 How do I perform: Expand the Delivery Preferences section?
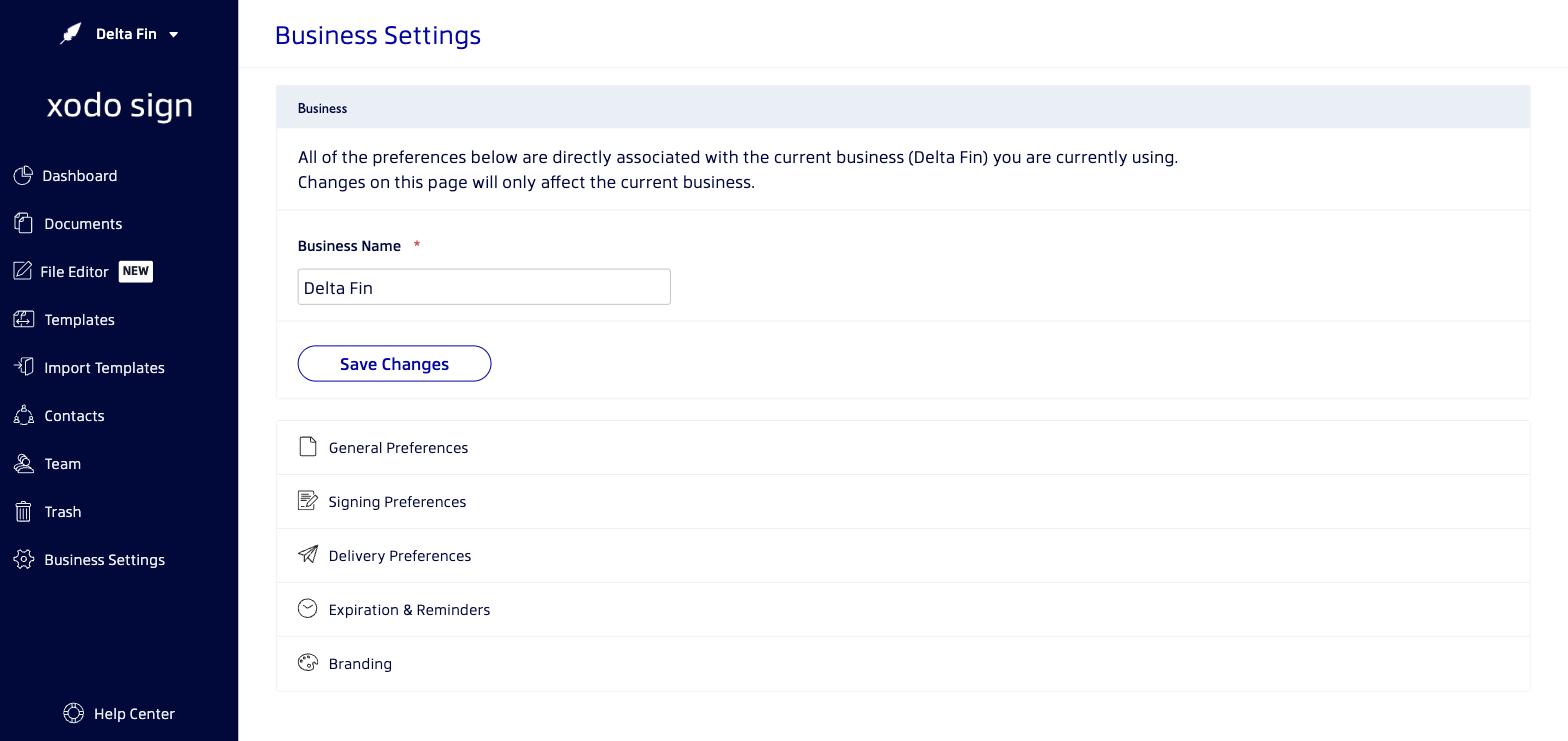903,556
